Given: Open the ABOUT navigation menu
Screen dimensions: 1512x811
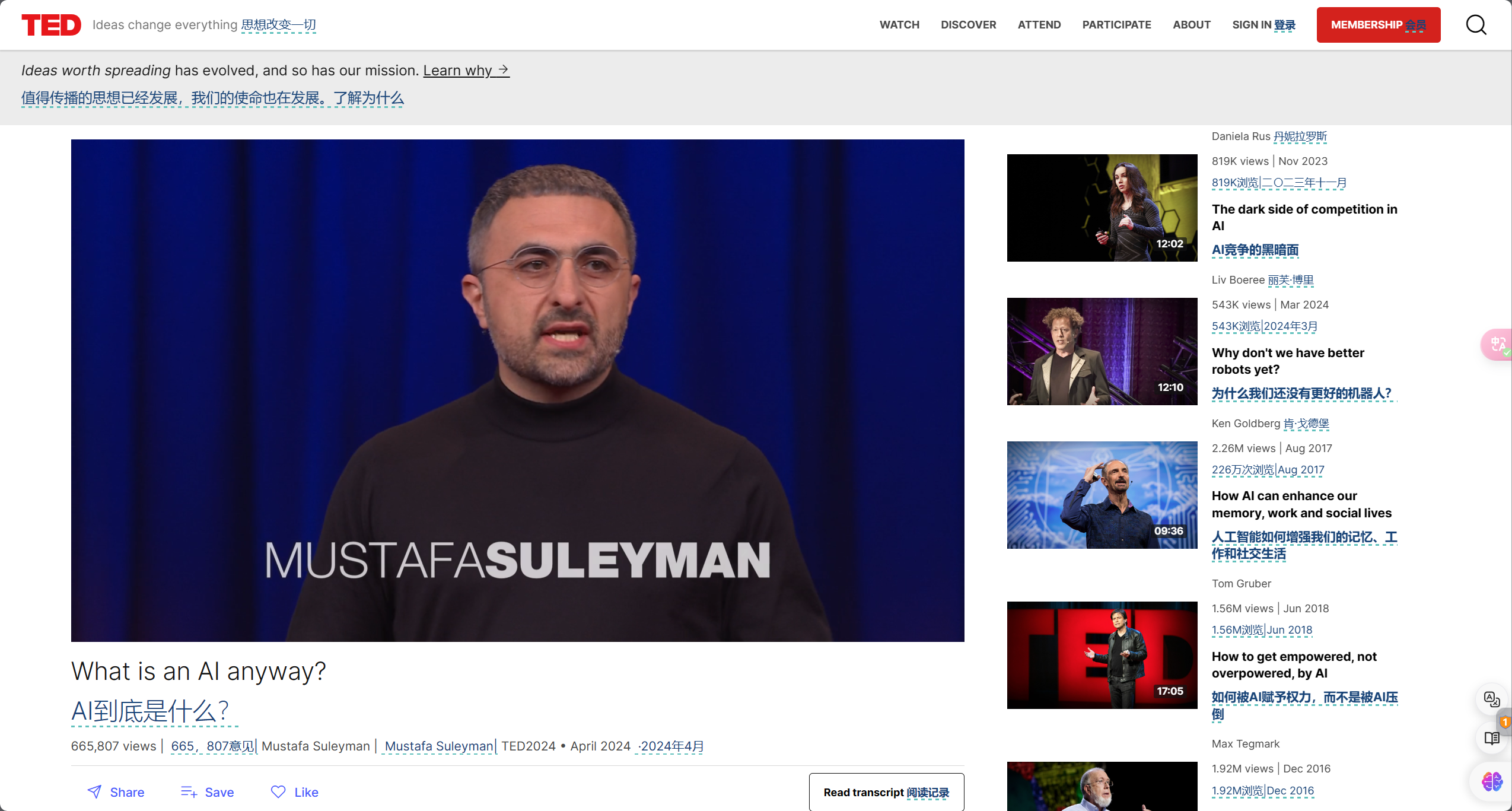Looking at the screenshot, I should click(1191, 25).
